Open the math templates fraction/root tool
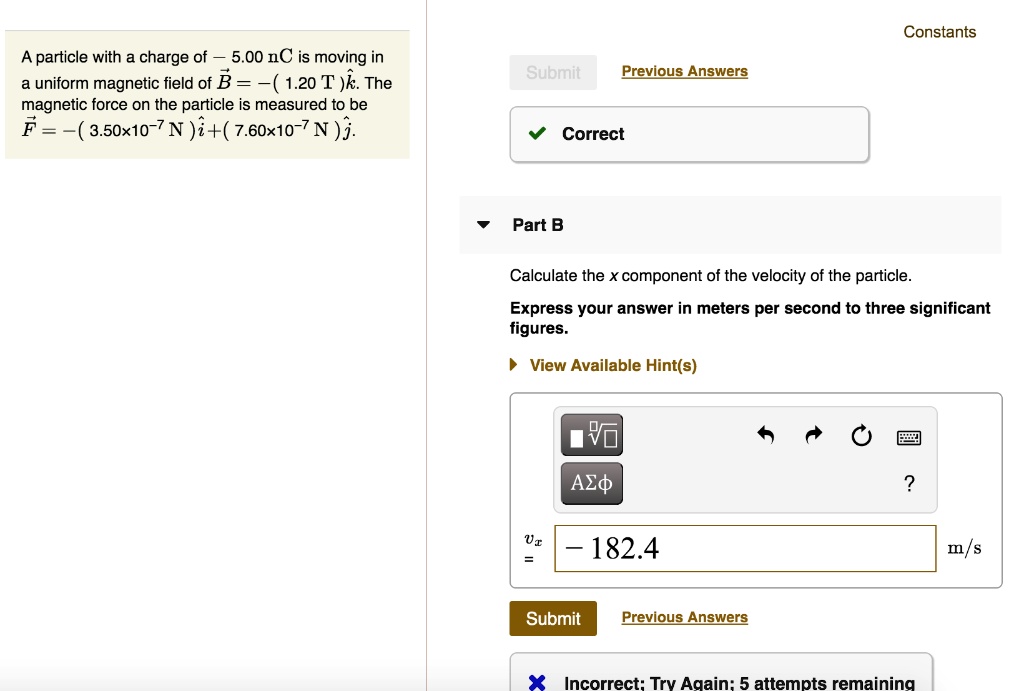The width and height of the screenshot is (1024, 691). (x=591, y=435)
